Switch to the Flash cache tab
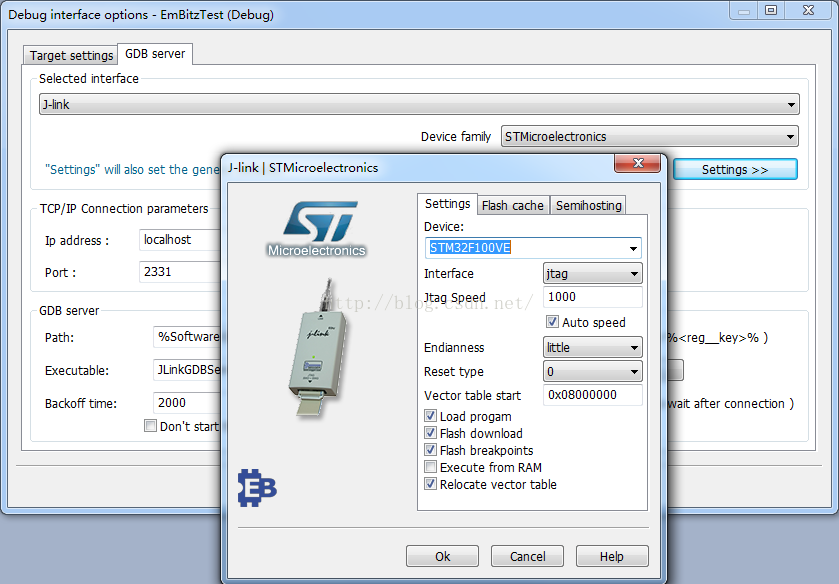 pyautogui.click(x=513, y=206)
